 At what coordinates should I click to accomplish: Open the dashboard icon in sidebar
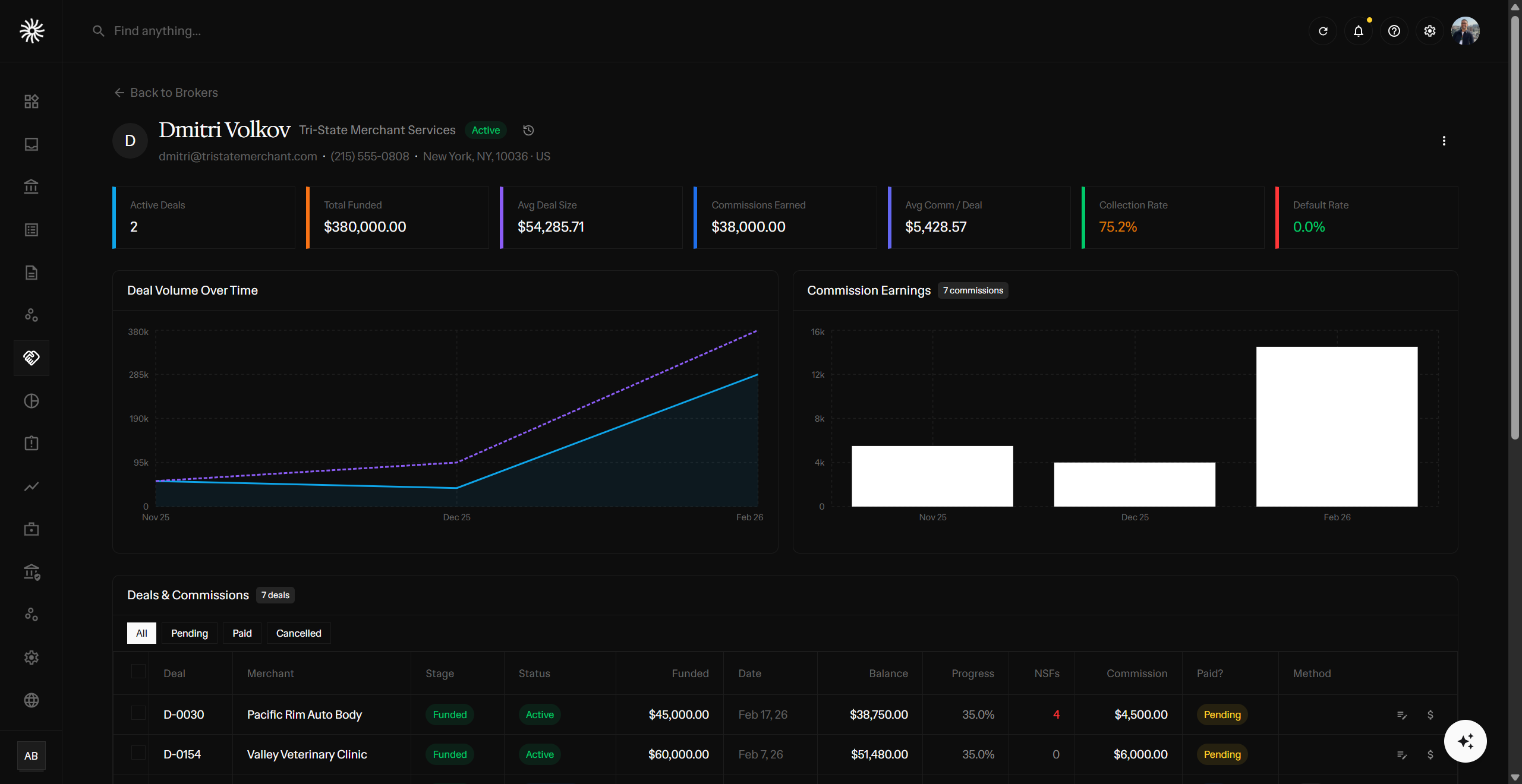[x=31, y=101]
